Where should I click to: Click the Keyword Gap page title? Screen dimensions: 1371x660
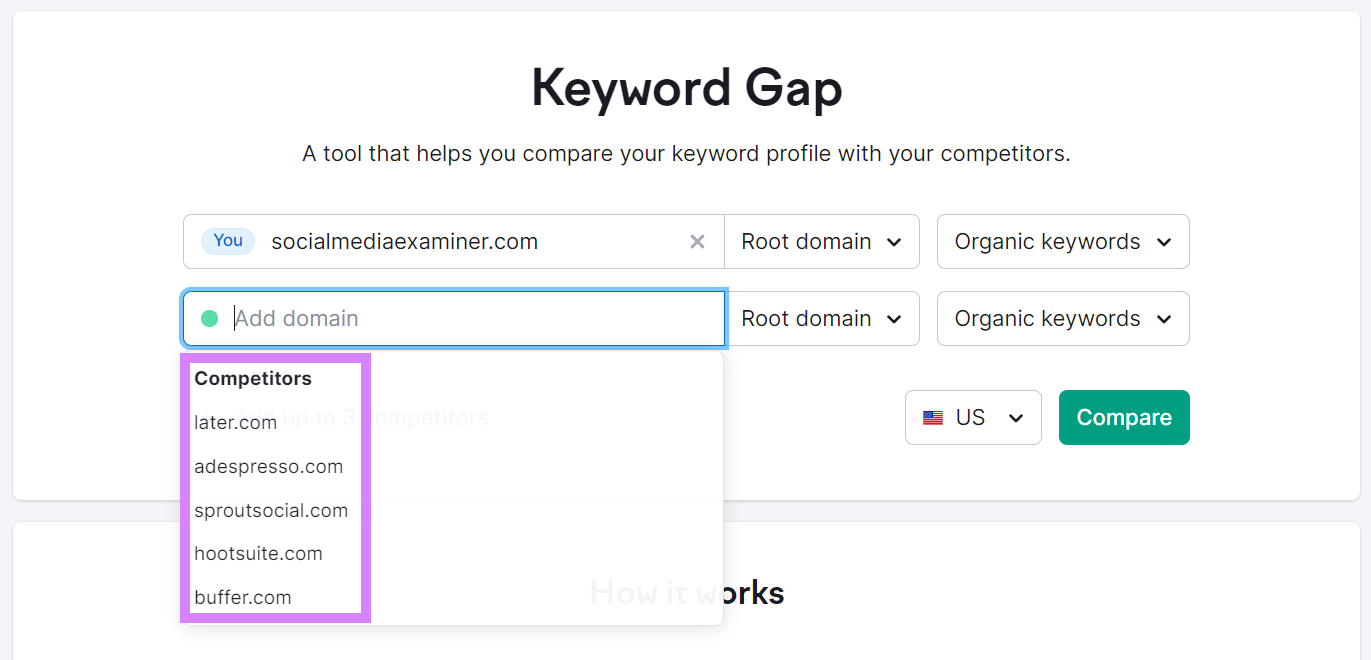coord(686,88)
